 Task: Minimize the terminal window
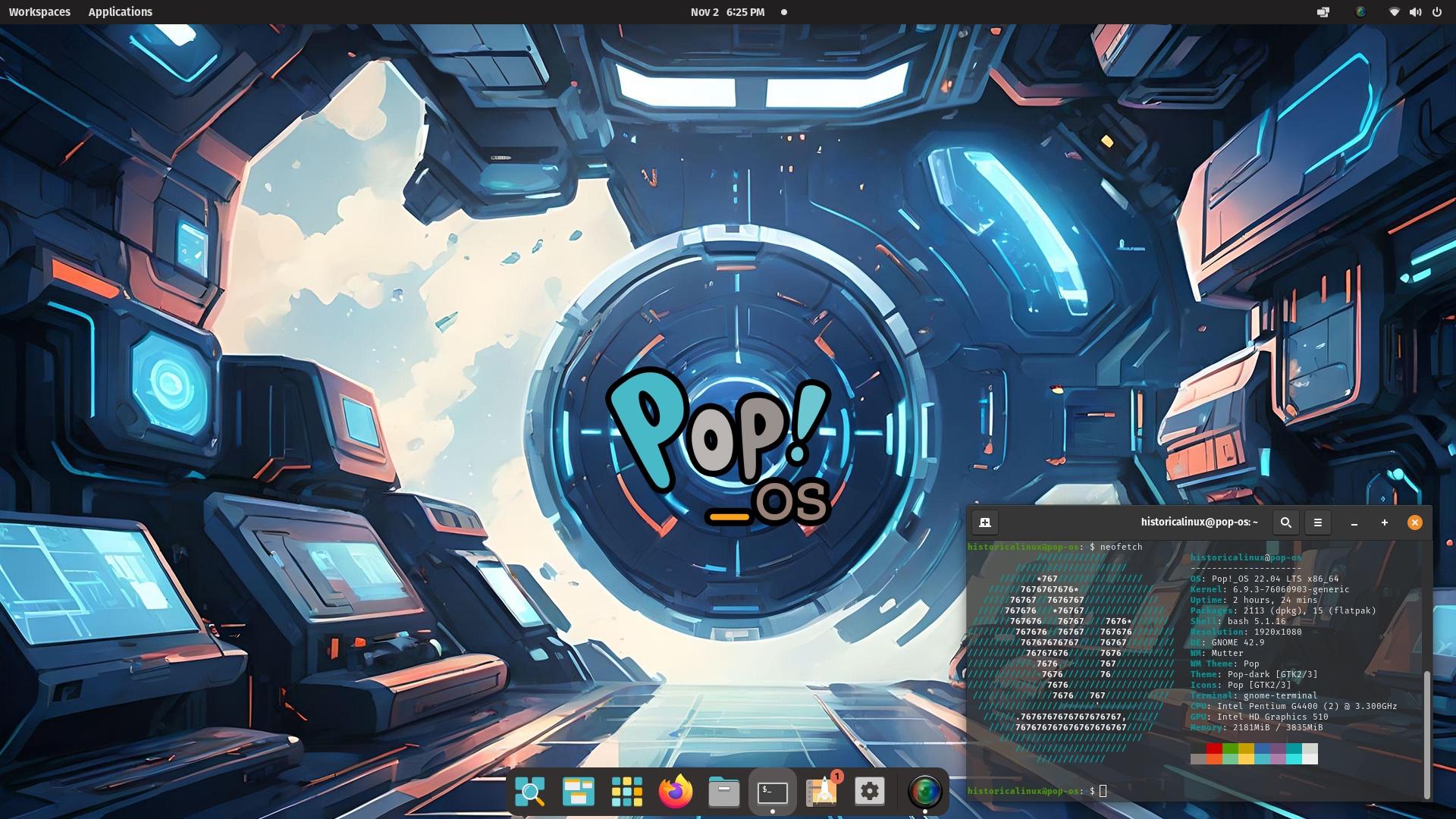point(1354,522)
